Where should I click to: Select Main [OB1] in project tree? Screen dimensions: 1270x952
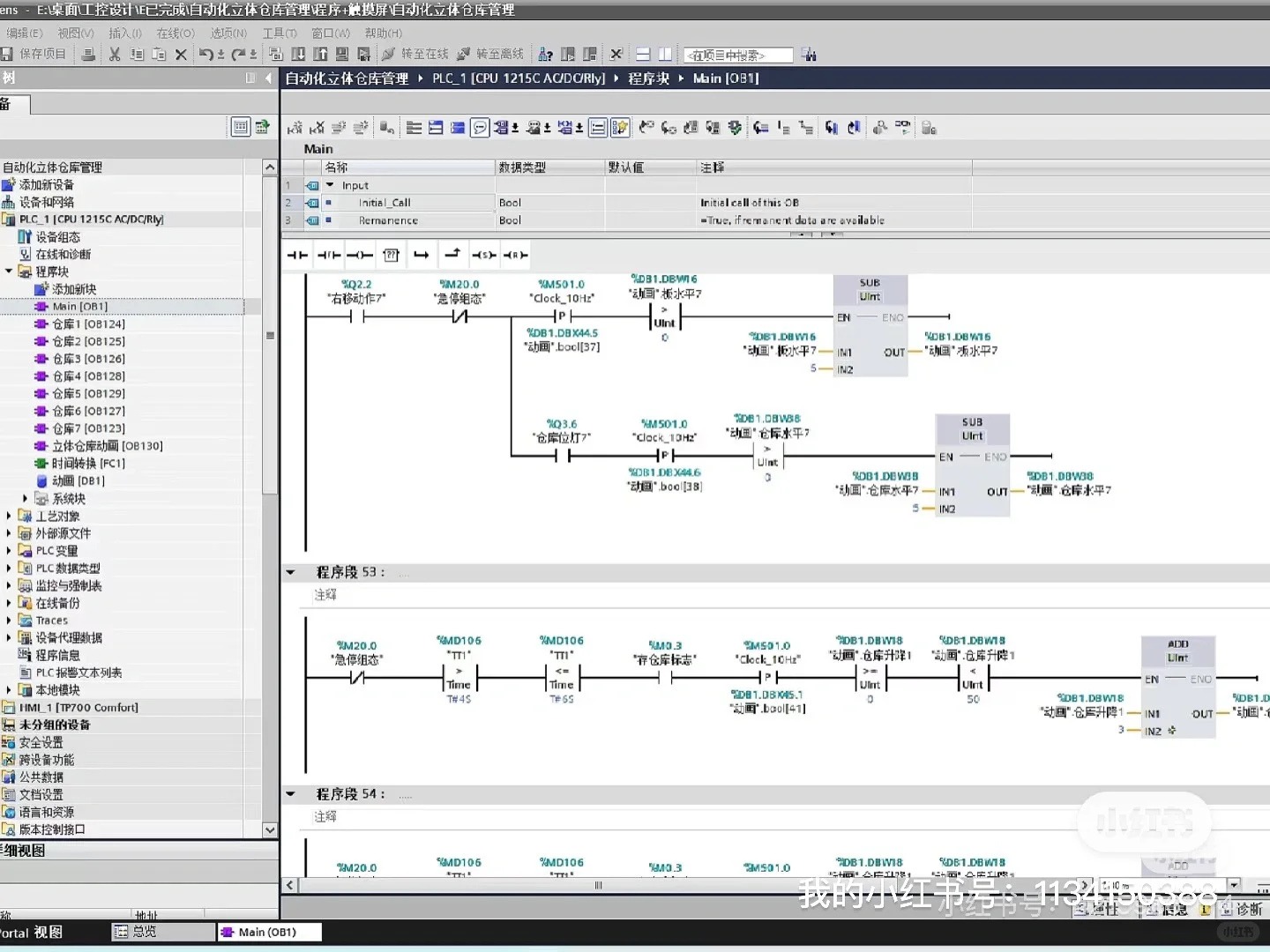point(79,307)
